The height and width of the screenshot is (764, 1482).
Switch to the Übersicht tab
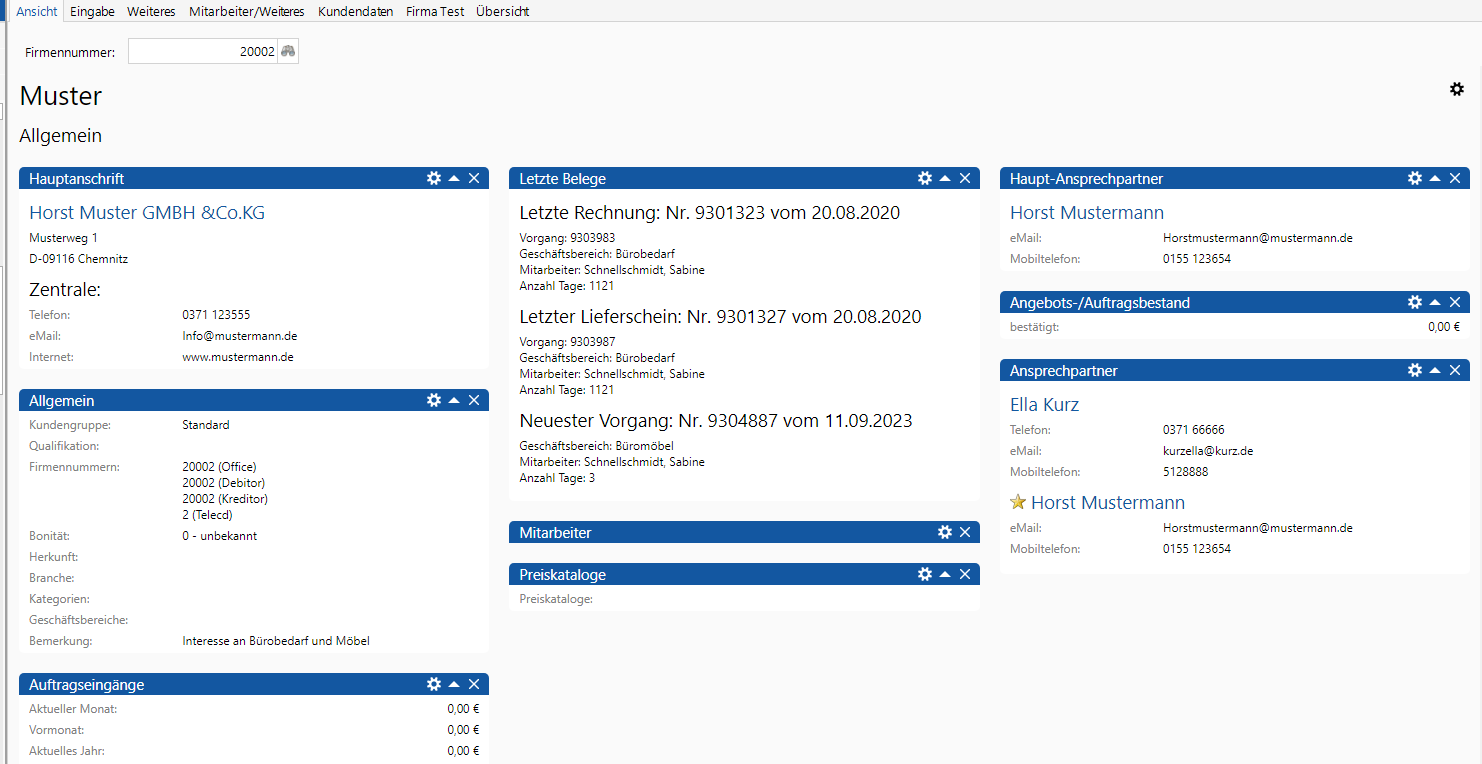[502, 11]
